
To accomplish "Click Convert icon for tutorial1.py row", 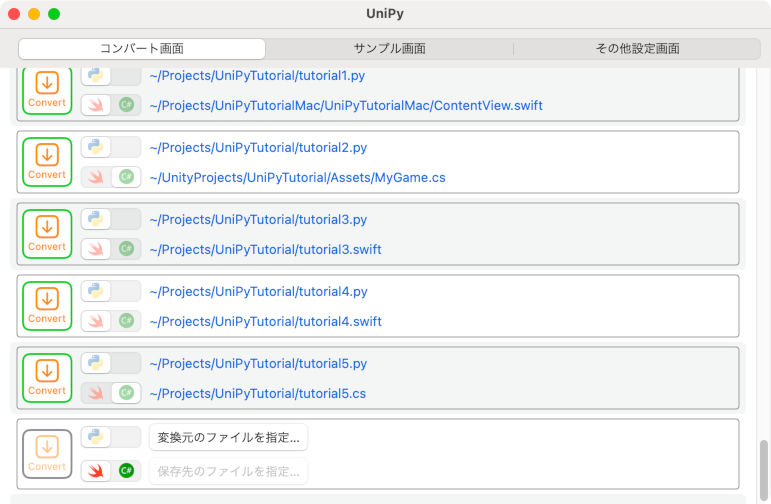I will (x=47, y=89).
